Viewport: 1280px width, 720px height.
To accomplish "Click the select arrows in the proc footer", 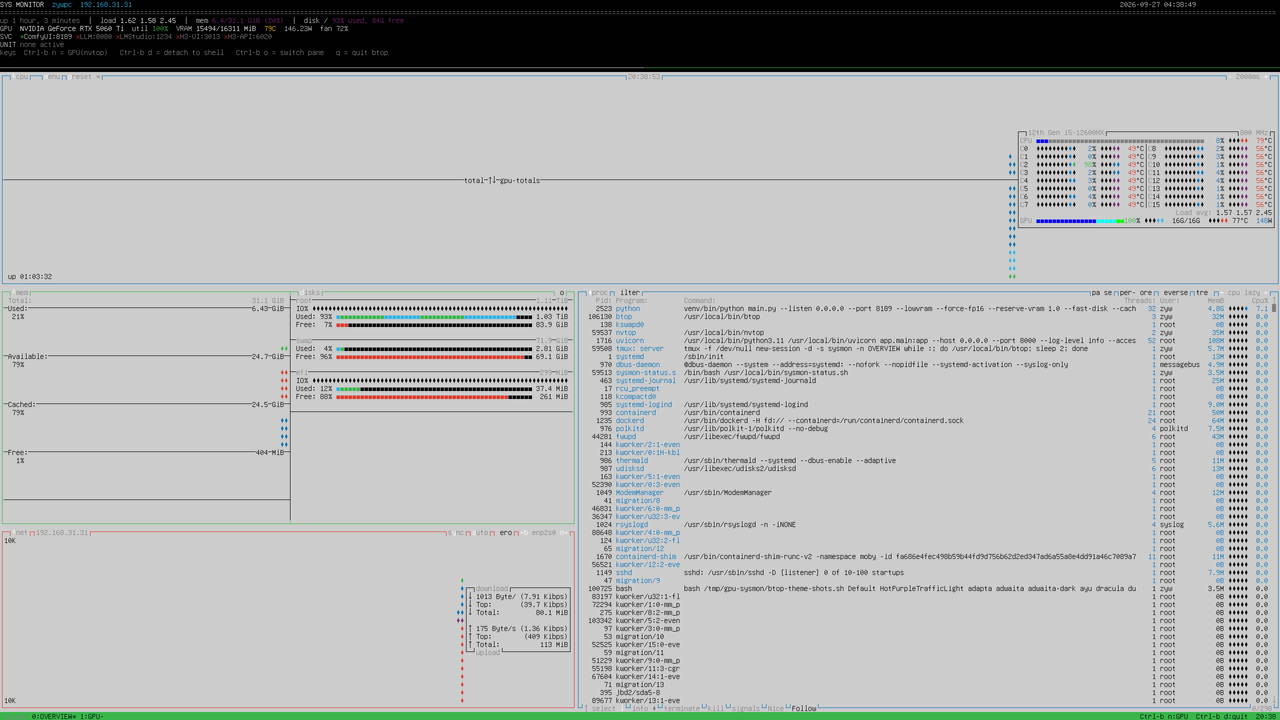I will pos(605,708).
